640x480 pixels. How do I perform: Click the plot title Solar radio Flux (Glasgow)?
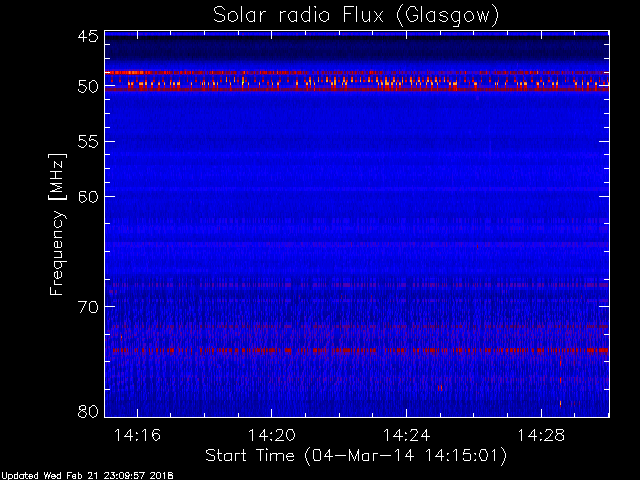[x=356, y=16]
